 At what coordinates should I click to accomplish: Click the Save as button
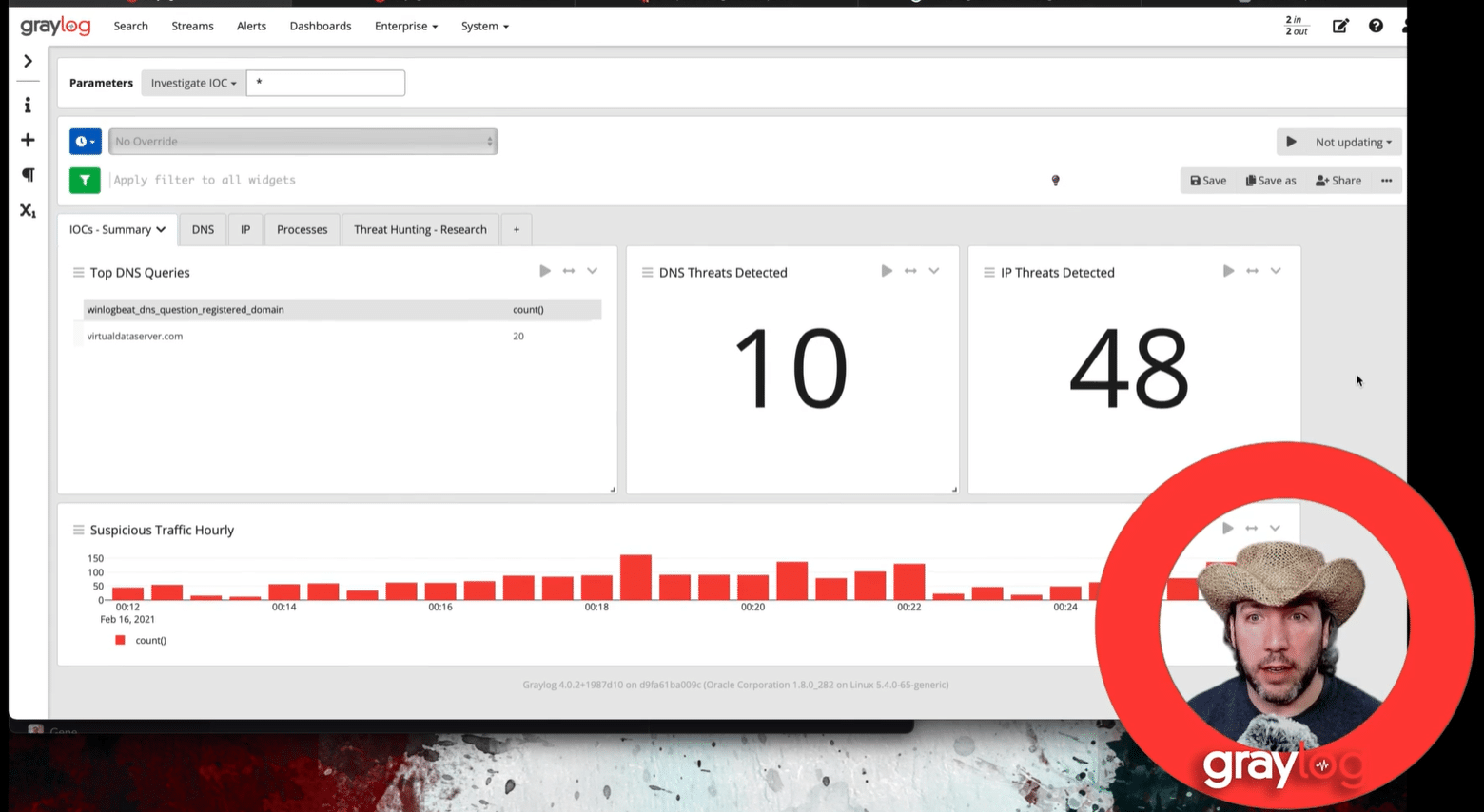click(x=1271, y=181)
